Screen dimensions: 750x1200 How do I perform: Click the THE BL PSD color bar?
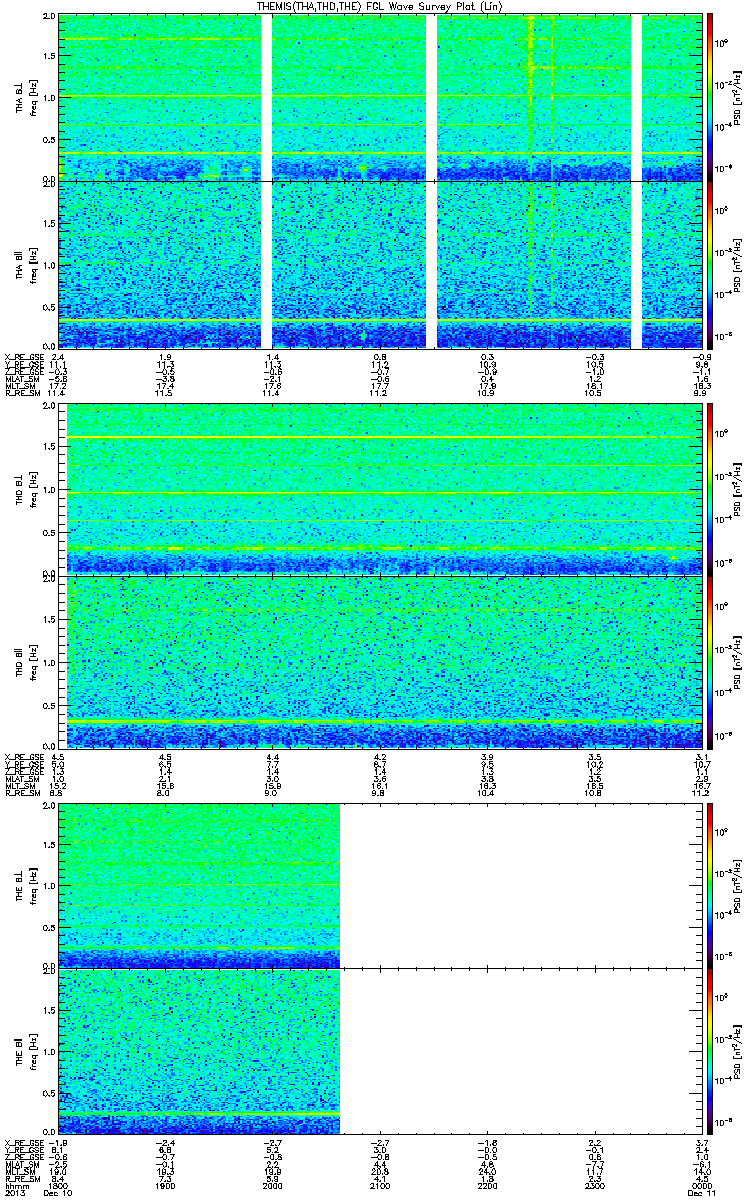710,885
